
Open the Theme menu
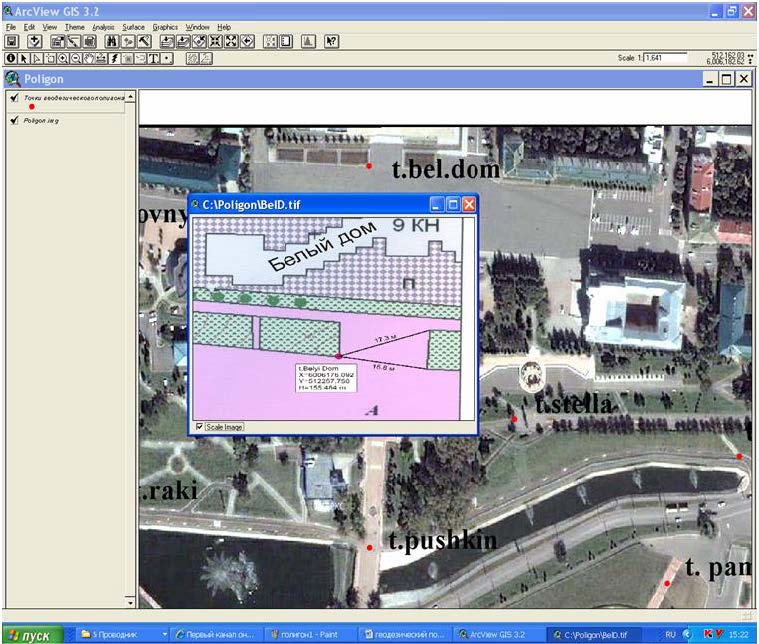tap(75, 27)
